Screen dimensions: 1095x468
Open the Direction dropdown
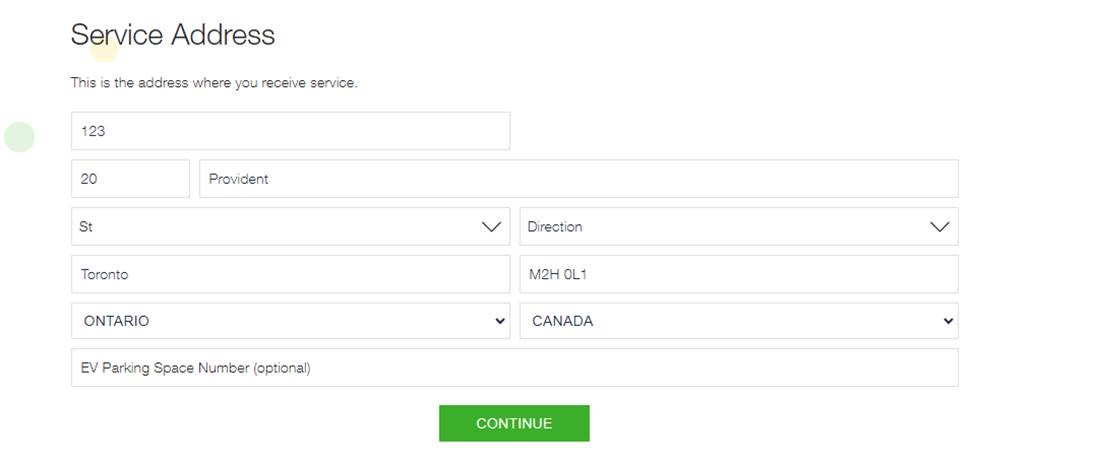(739, 226)
